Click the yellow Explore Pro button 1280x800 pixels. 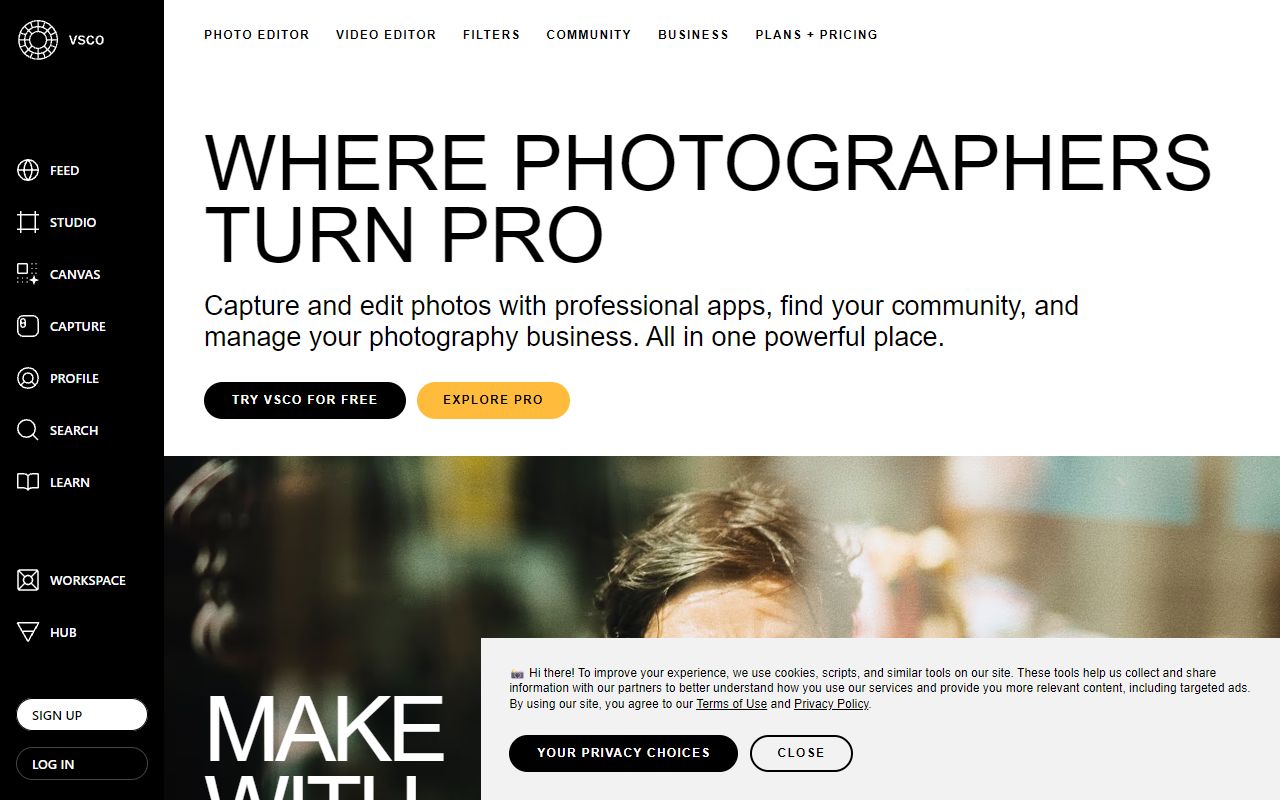[493, 400]
